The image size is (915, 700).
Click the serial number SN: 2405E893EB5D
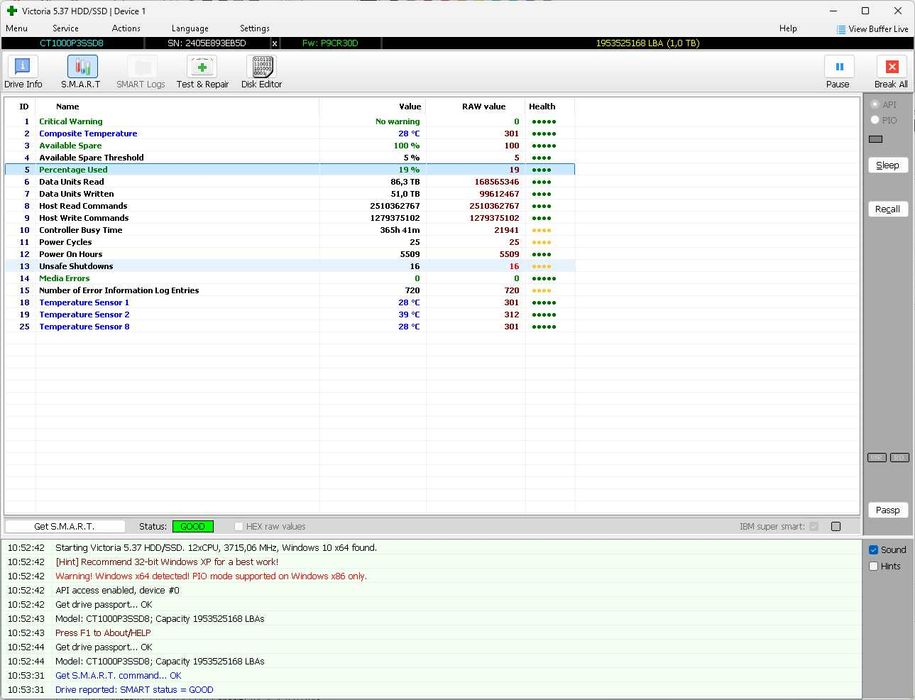(207, 43)
